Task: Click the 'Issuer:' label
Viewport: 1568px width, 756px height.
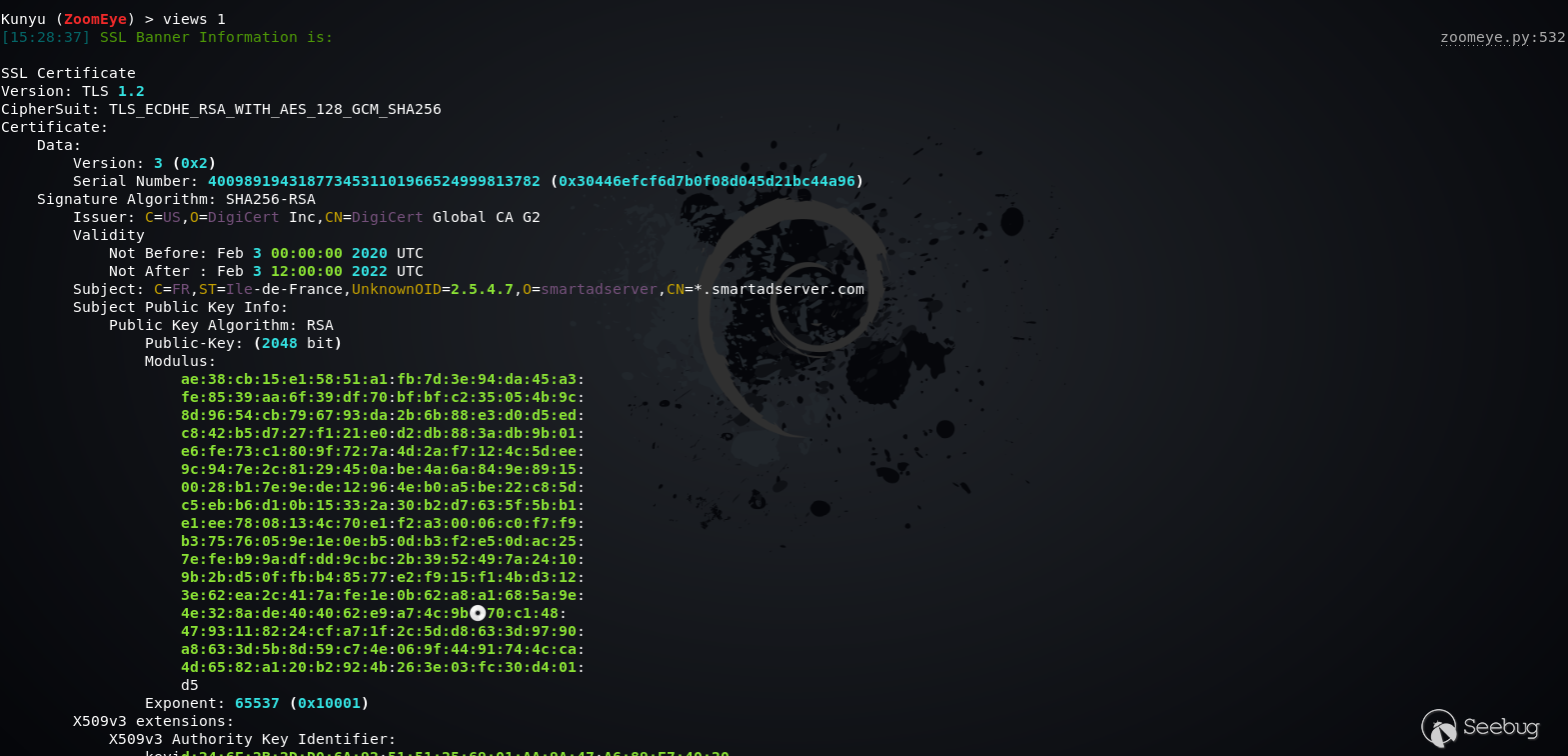Action: (104, 217)
